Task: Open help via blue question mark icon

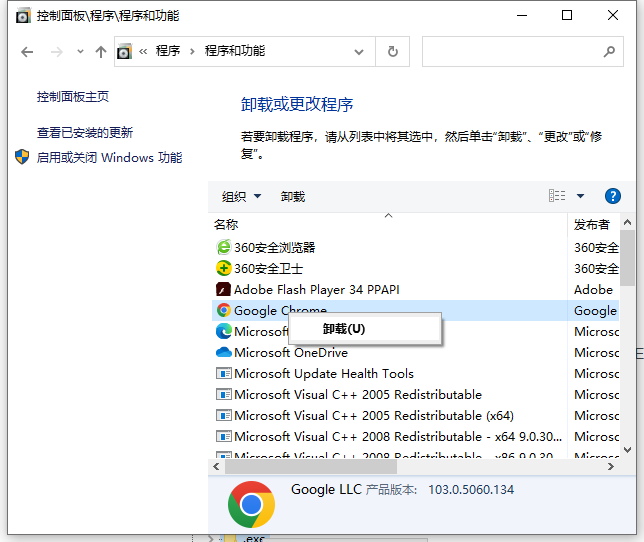Action: 613,196
